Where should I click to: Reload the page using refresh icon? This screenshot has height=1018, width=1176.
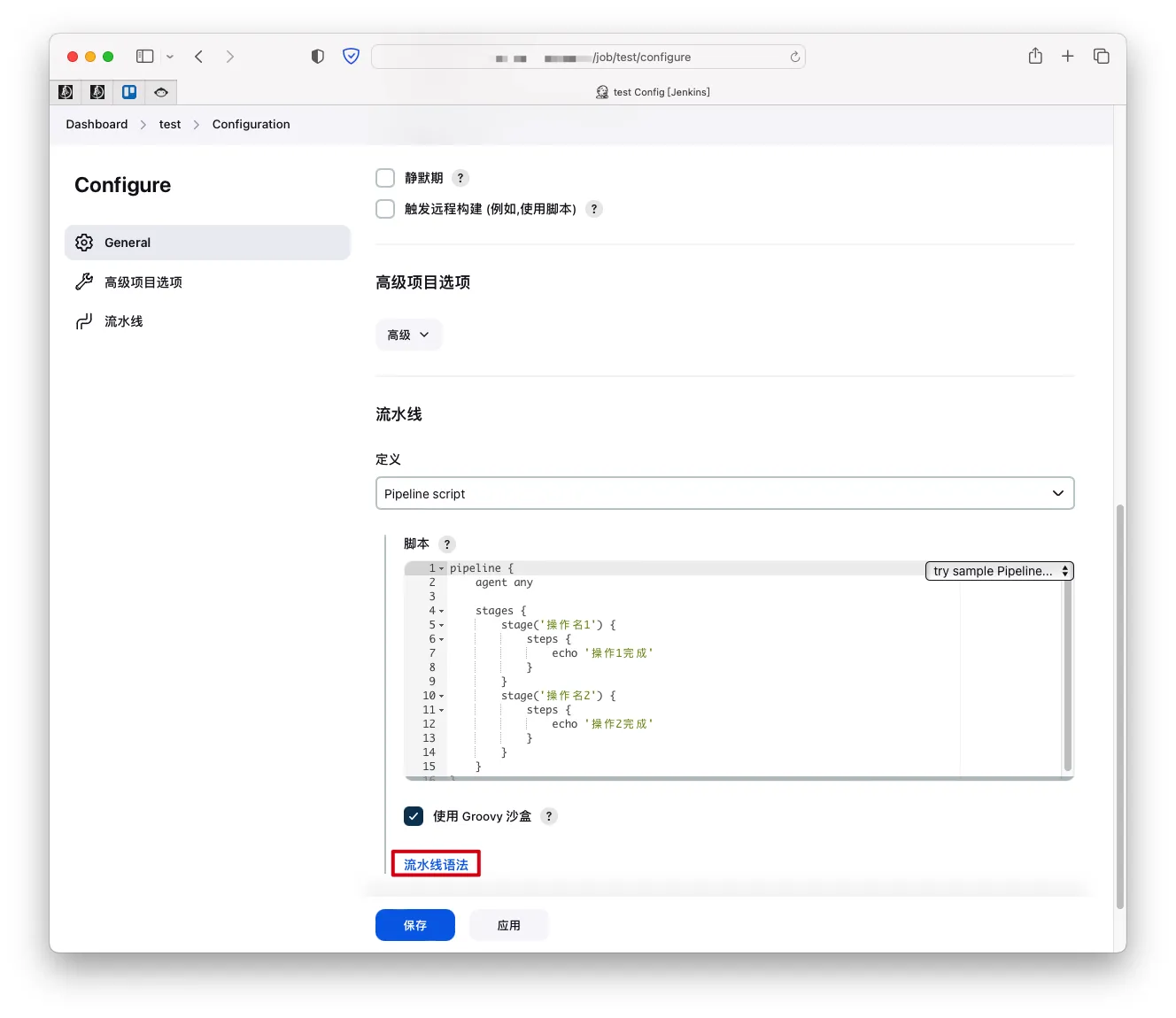point(794,58)
